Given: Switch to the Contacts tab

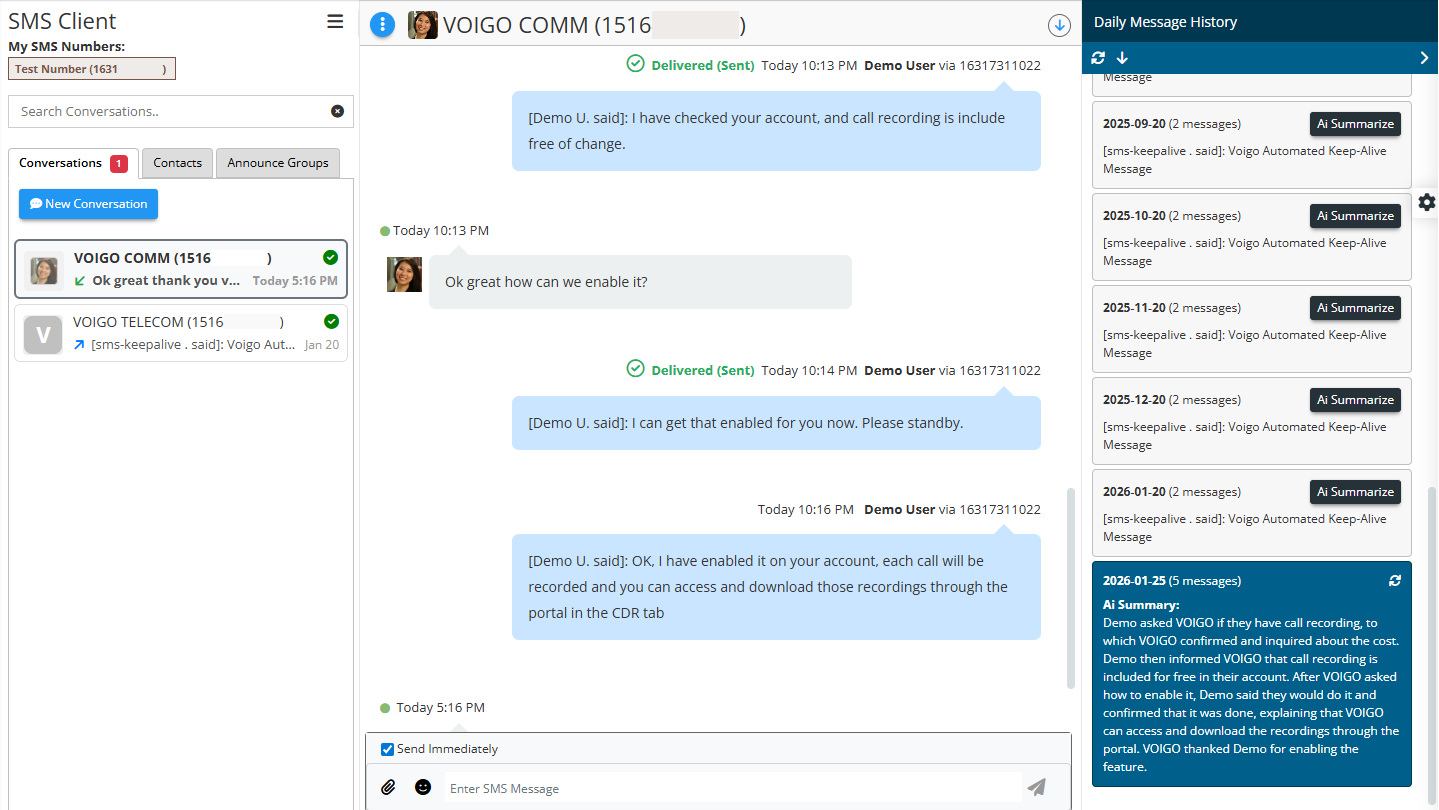Looking at the screenshot, I should coord(177,163).
